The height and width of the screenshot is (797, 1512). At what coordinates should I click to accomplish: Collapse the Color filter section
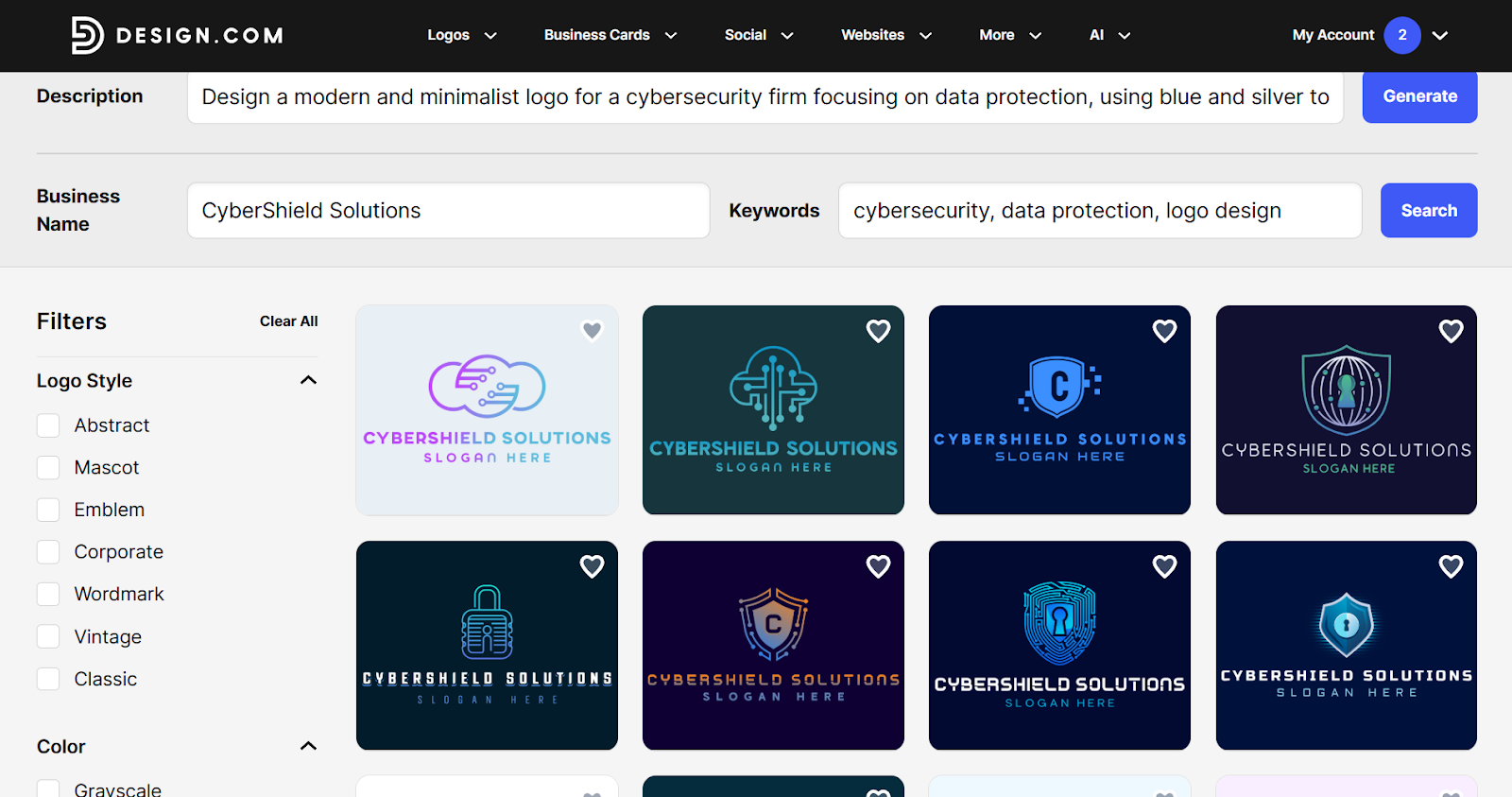pyautogui.click(x=308, y=746)
